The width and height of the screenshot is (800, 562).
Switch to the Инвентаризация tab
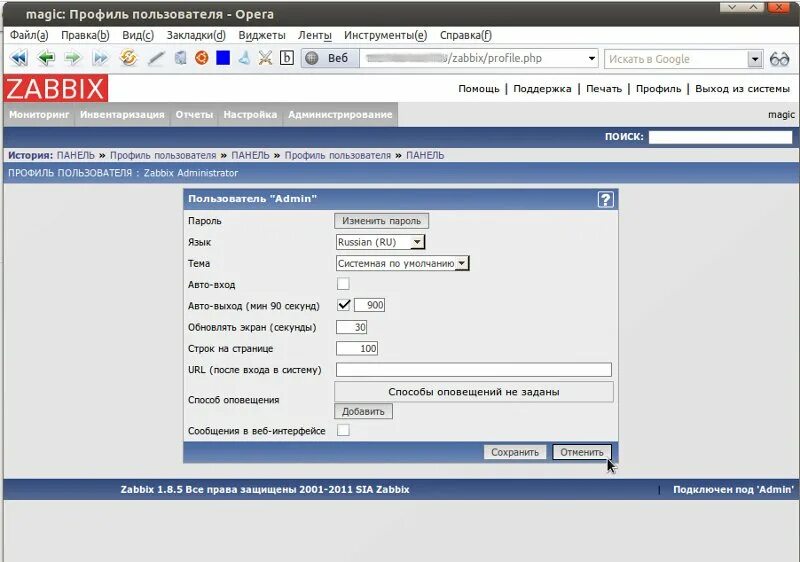(x=122, y=115)
